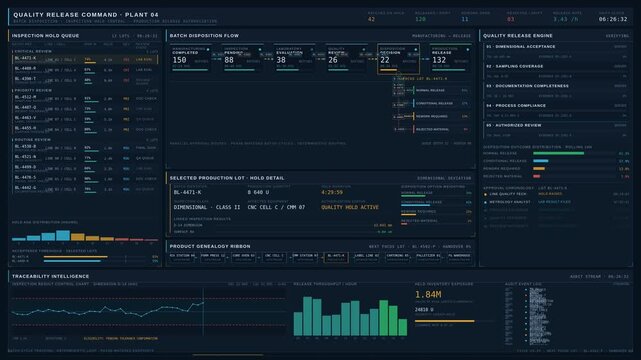Click the Quality Hold Active status
The height and width of the screenshot is (360, 641).
pyautogui.click(x=350, y=208)
